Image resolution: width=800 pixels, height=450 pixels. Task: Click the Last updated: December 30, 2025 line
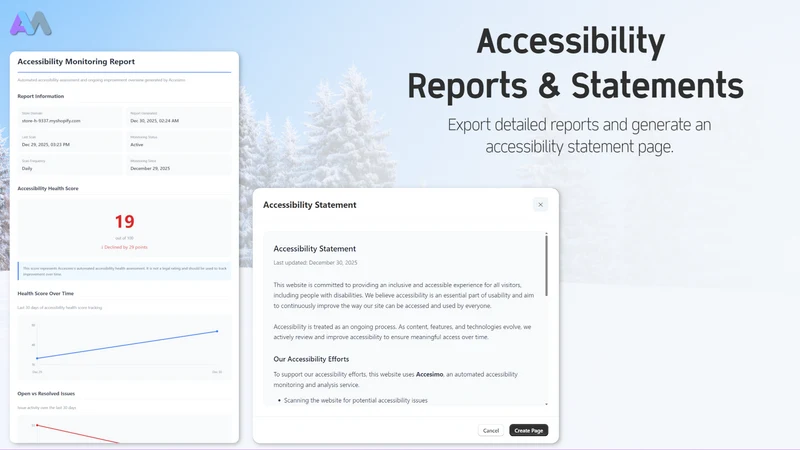click(315, 263)
